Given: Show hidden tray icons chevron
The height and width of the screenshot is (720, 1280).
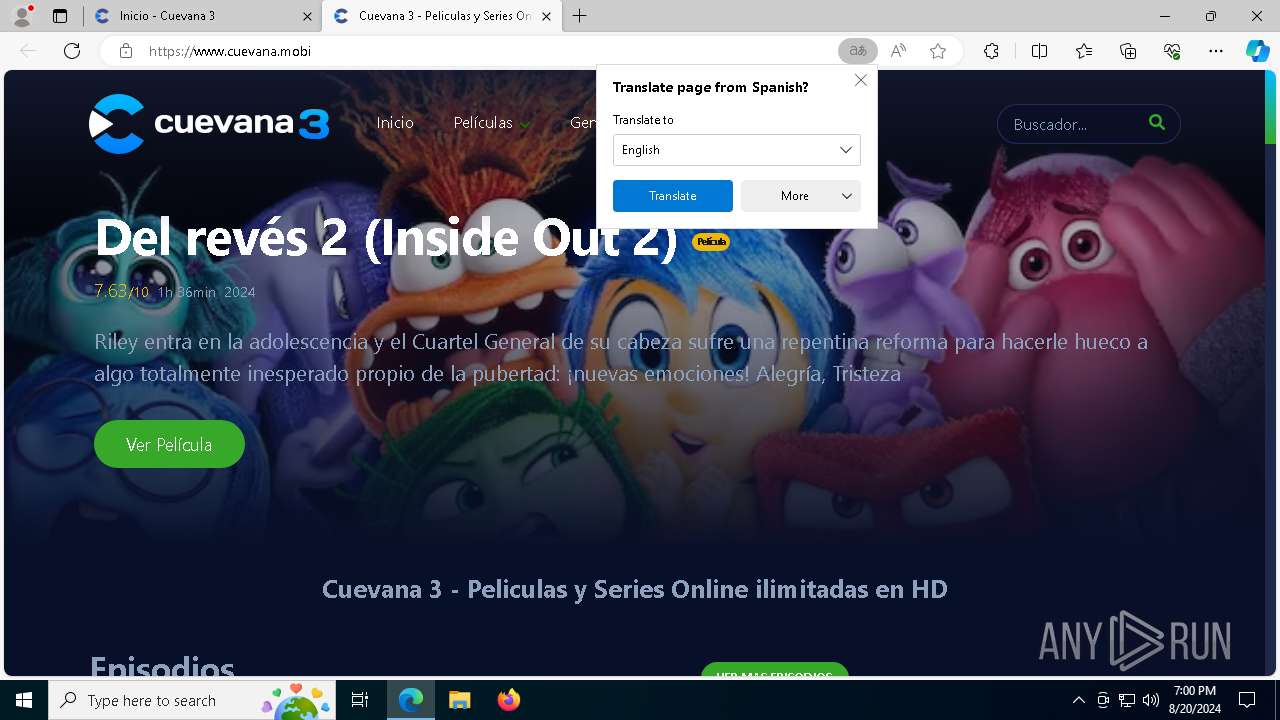Looking at the screenshot, I should pyautogui.click(x=1078, y=700).
